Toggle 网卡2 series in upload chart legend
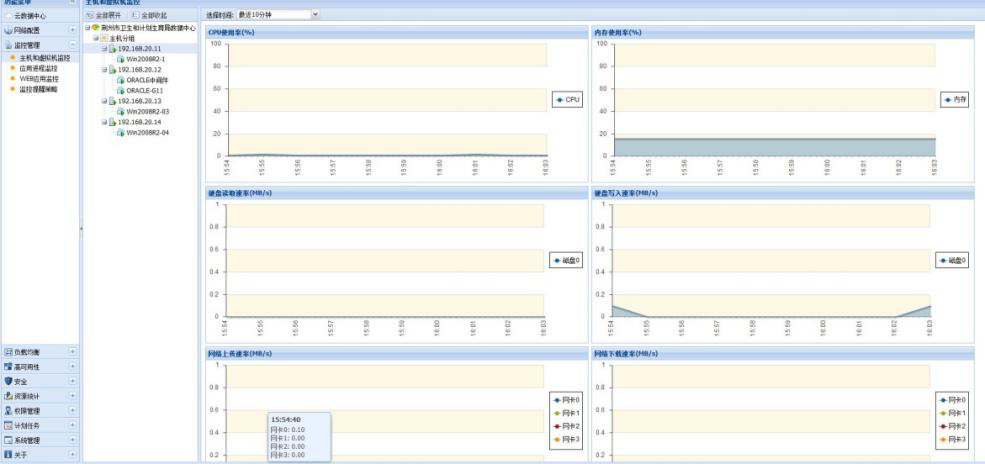This screenshot has width=985, height=464. 565,425
